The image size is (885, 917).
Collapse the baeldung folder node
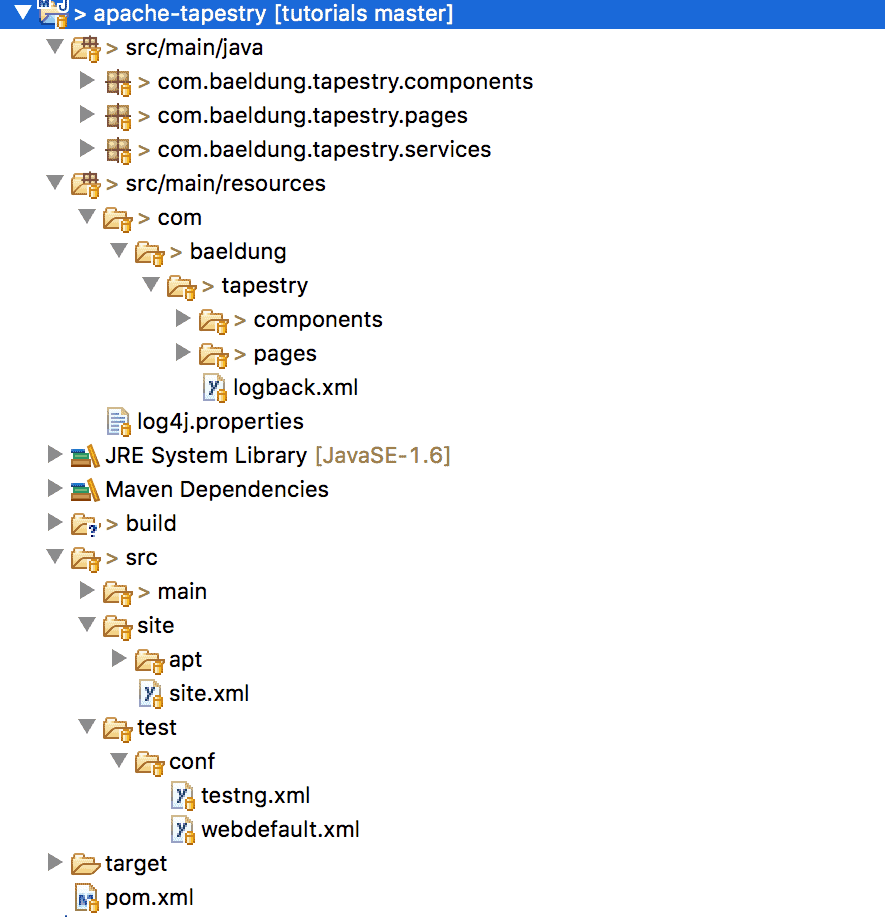coord(119,250)
